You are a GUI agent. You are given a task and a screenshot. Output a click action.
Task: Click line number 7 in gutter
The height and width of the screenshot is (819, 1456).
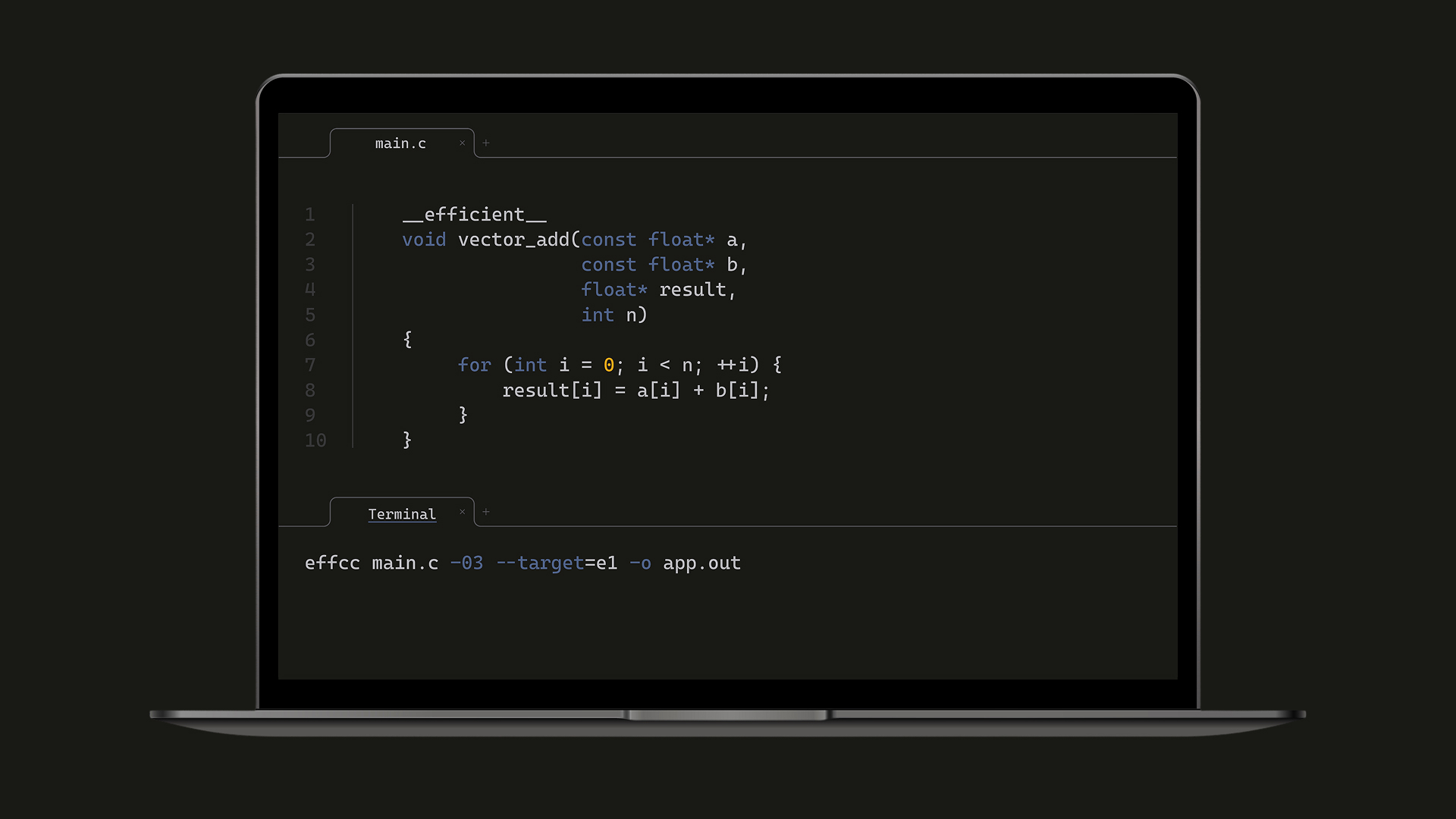pos(310,365)
